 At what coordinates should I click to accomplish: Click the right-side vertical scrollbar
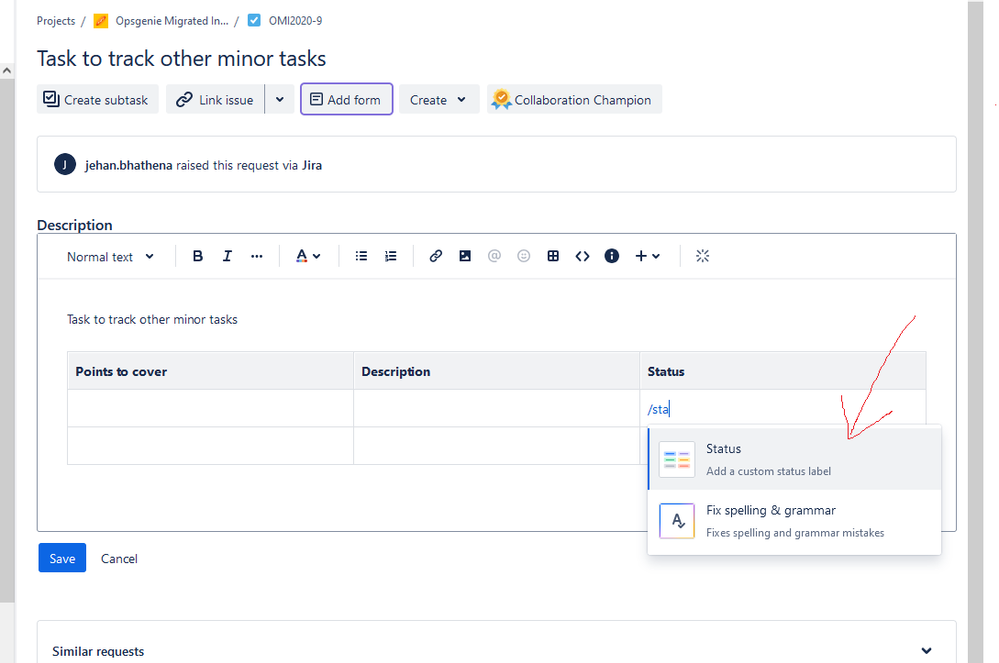[975, 331]
